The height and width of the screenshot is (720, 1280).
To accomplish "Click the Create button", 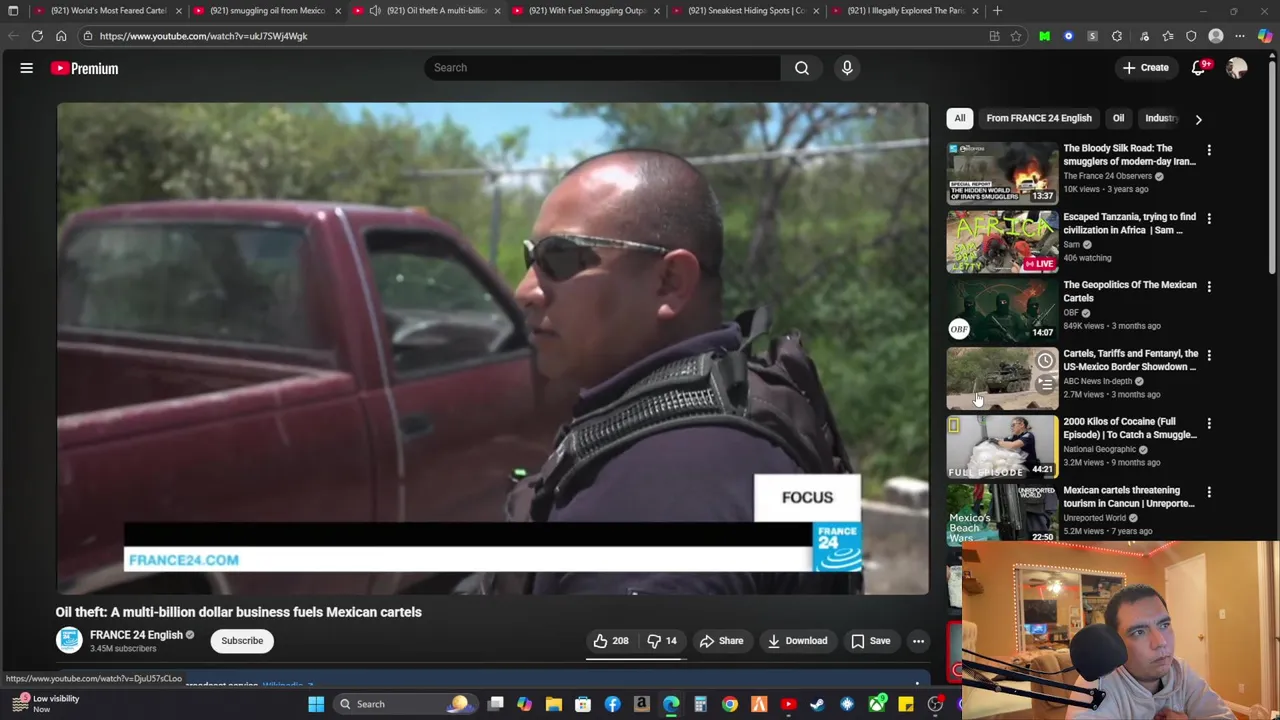I will pos(1145,68).
